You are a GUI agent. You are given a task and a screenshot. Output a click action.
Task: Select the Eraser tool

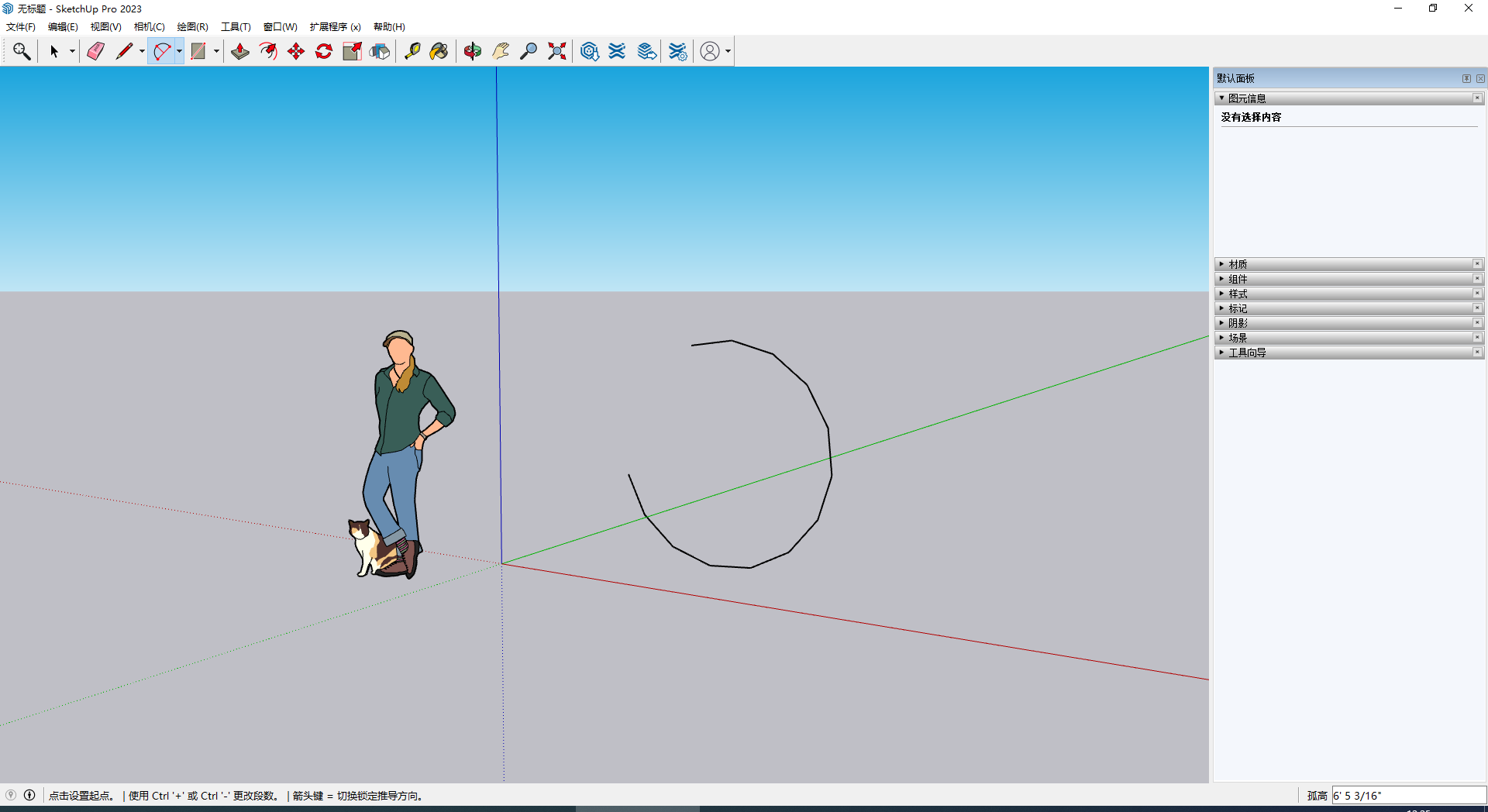95,51
